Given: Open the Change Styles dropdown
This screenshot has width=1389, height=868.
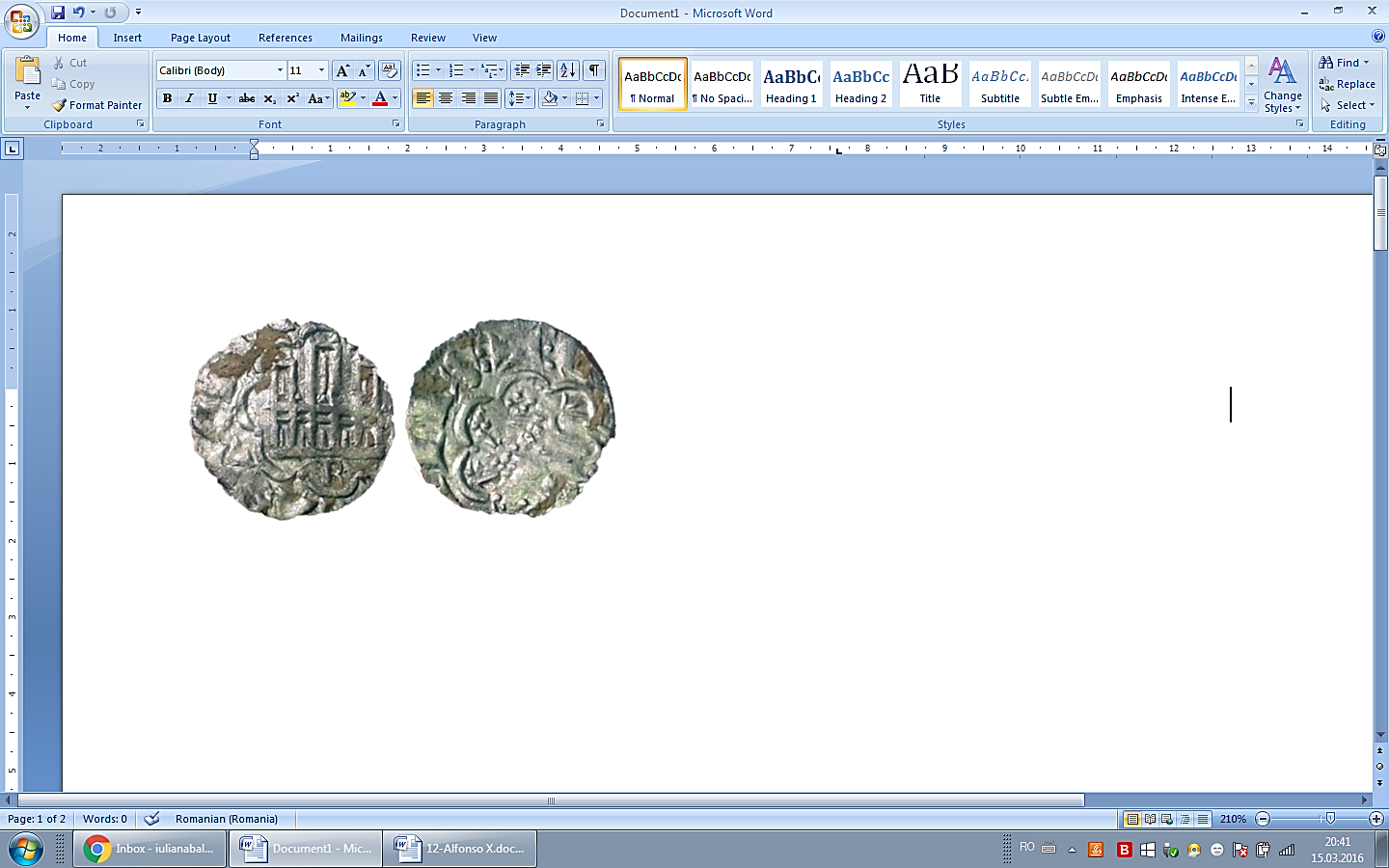Looking at the screenshot, I should click(1282, 87).
